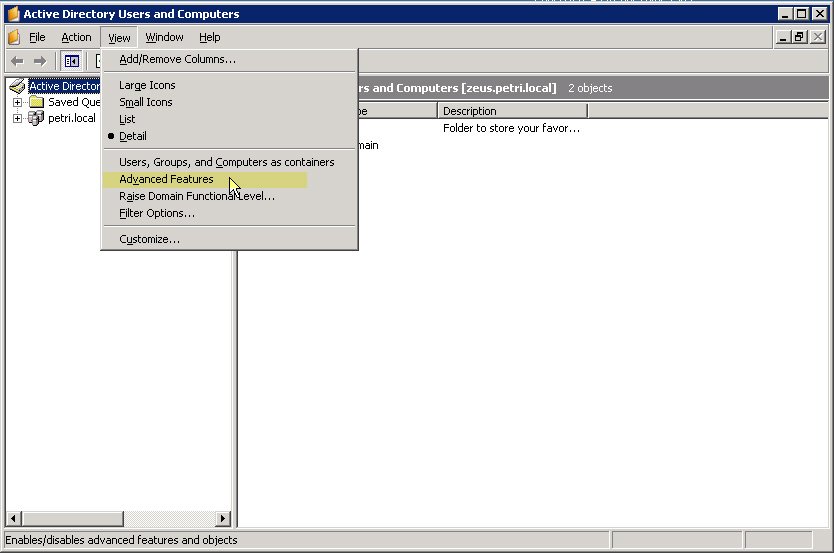Click 'Folder to store your favor…' description cell

pyautogui.click(x=511, y=128)
